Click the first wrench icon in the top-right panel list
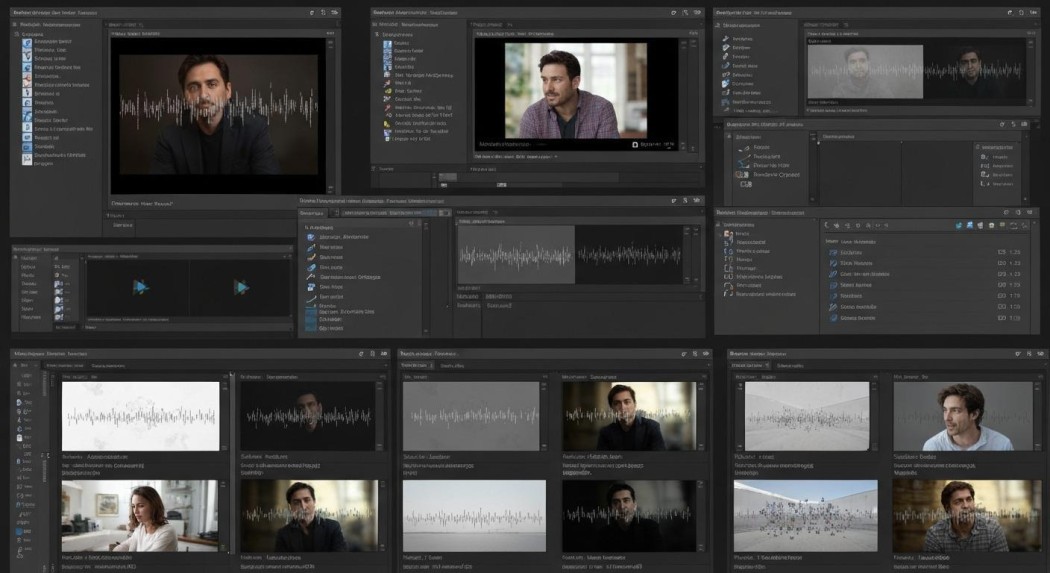This screenshot has width=1050, height=573. (x=727, y=38)
